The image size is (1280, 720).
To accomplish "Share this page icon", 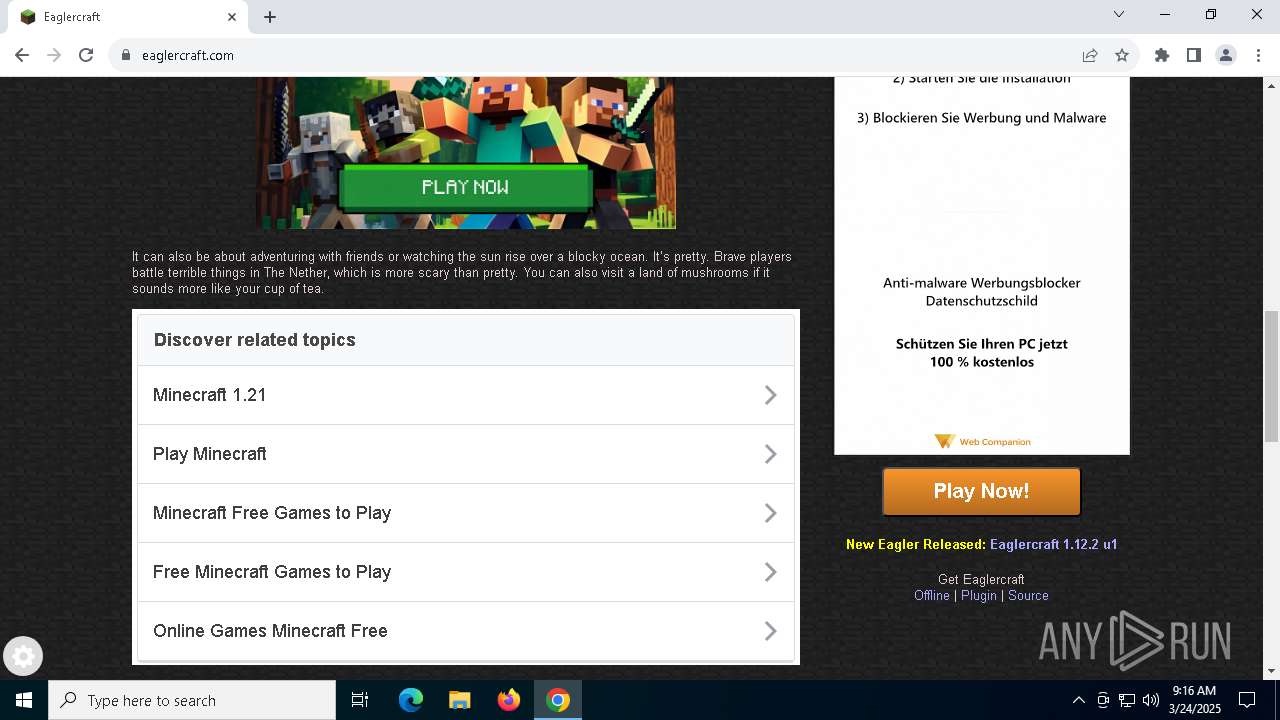I will pyautogui.click(x=1090, y=55).
